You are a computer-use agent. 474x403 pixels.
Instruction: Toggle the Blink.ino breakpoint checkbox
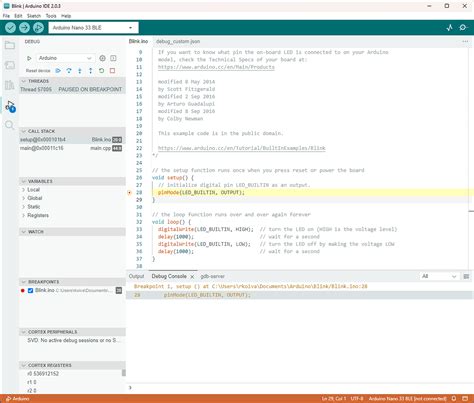(x=30, y=291)
